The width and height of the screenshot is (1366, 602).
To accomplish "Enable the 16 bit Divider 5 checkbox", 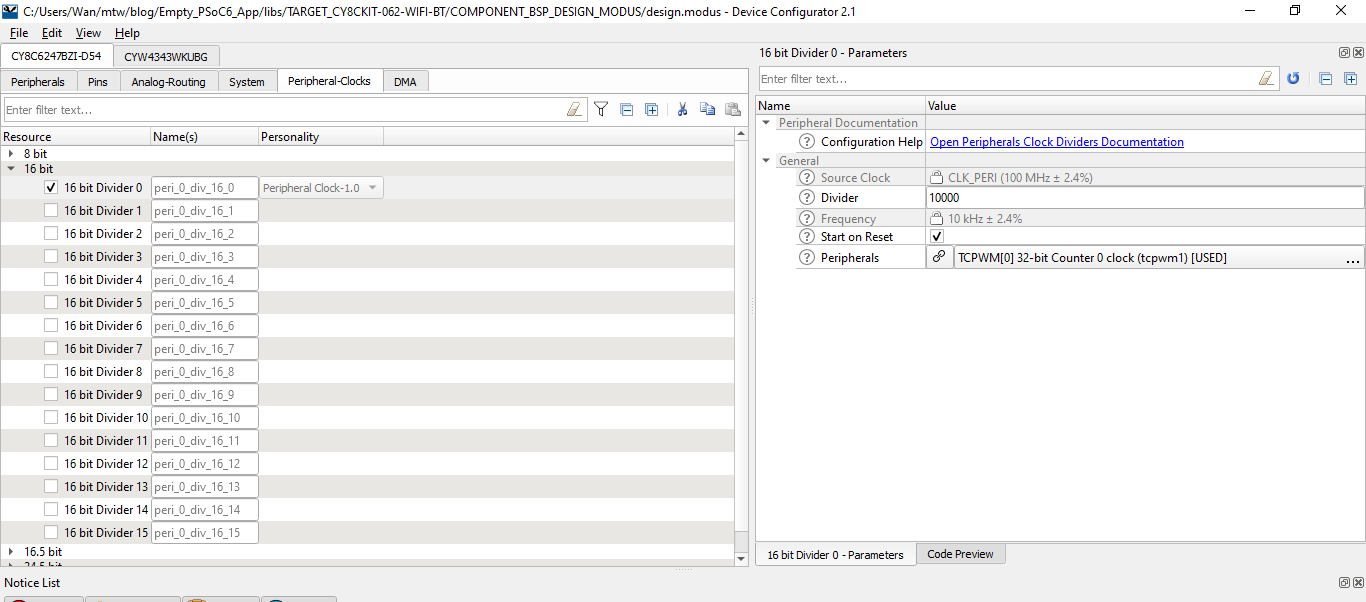I will click(51, 303).
